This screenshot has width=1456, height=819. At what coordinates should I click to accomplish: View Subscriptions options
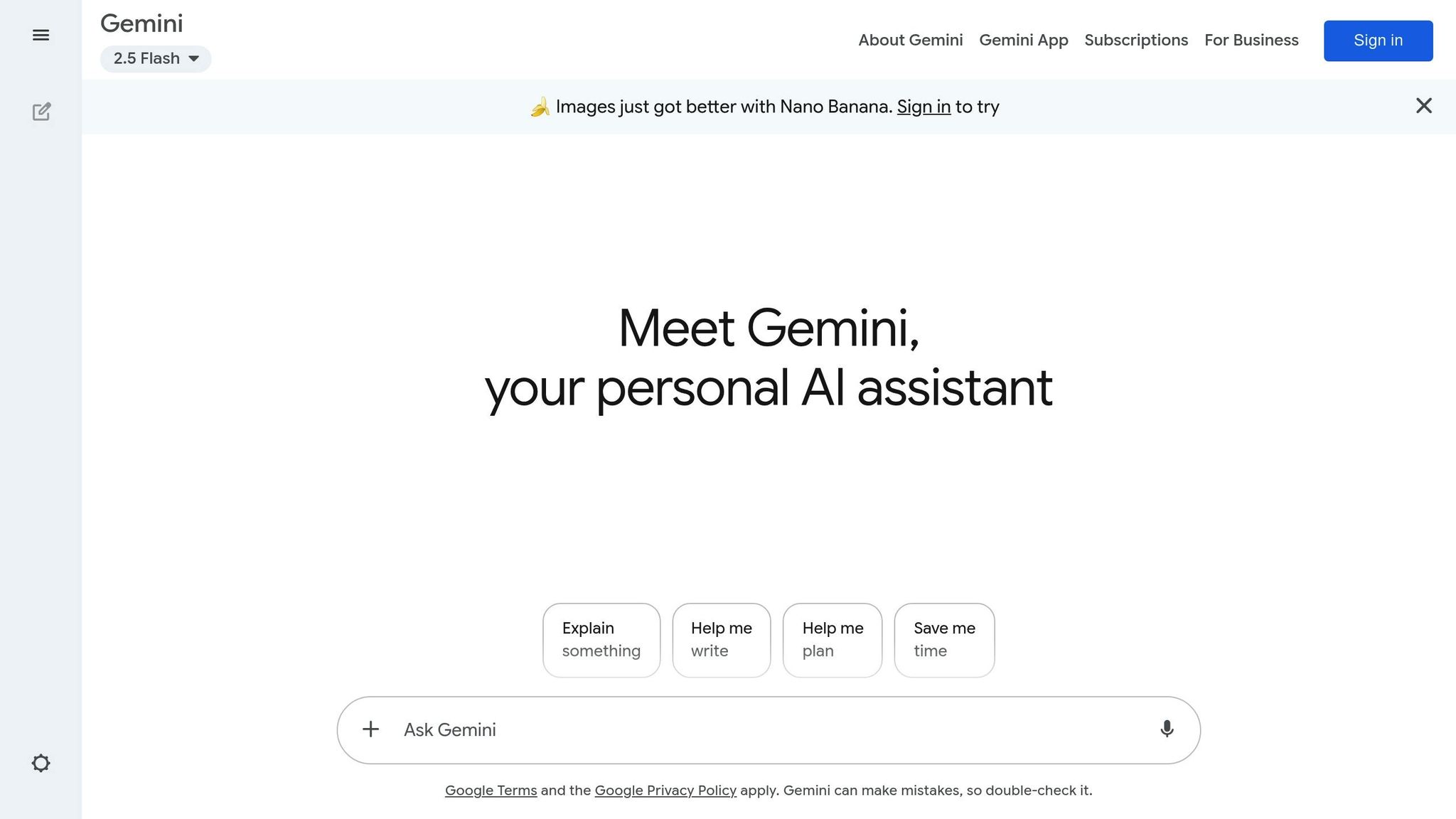[x=1136, y=41]
